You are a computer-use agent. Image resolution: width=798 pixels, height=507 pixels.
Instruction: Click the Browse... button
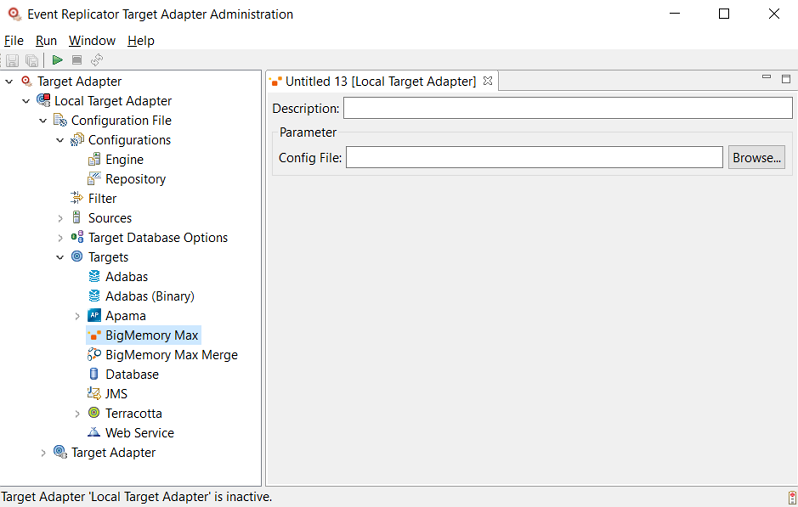755,158
